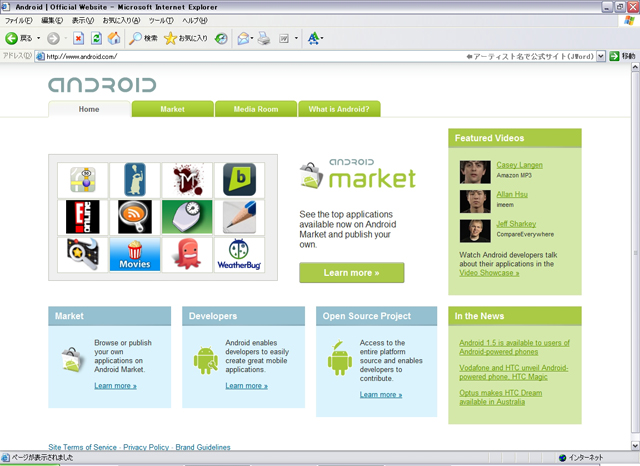Viewport: 640px width, 466px height.
Task: Click the blue chef figure app icon
Action: [135, 180]
